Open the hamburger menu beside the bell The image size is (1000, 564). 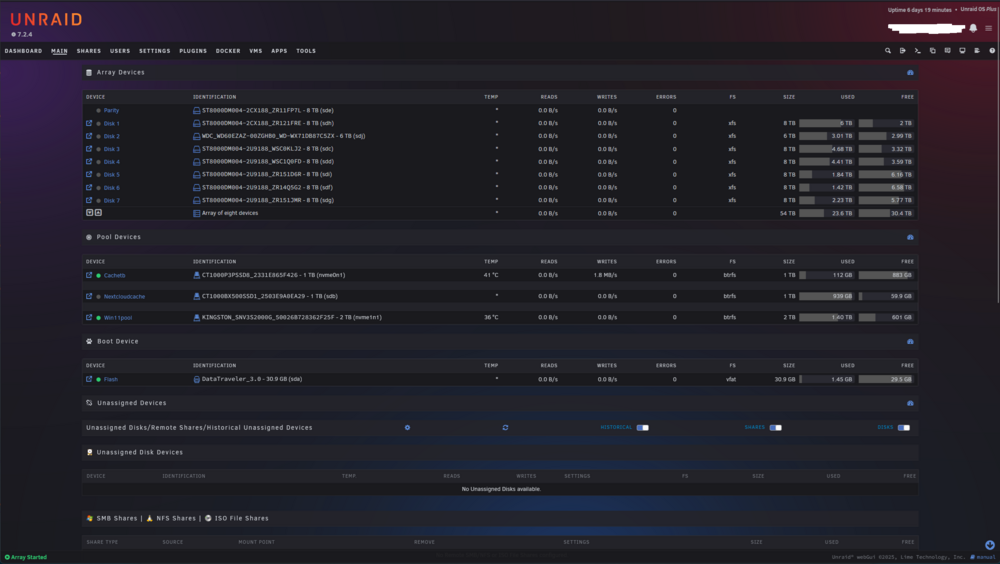[x=989, y=28]
